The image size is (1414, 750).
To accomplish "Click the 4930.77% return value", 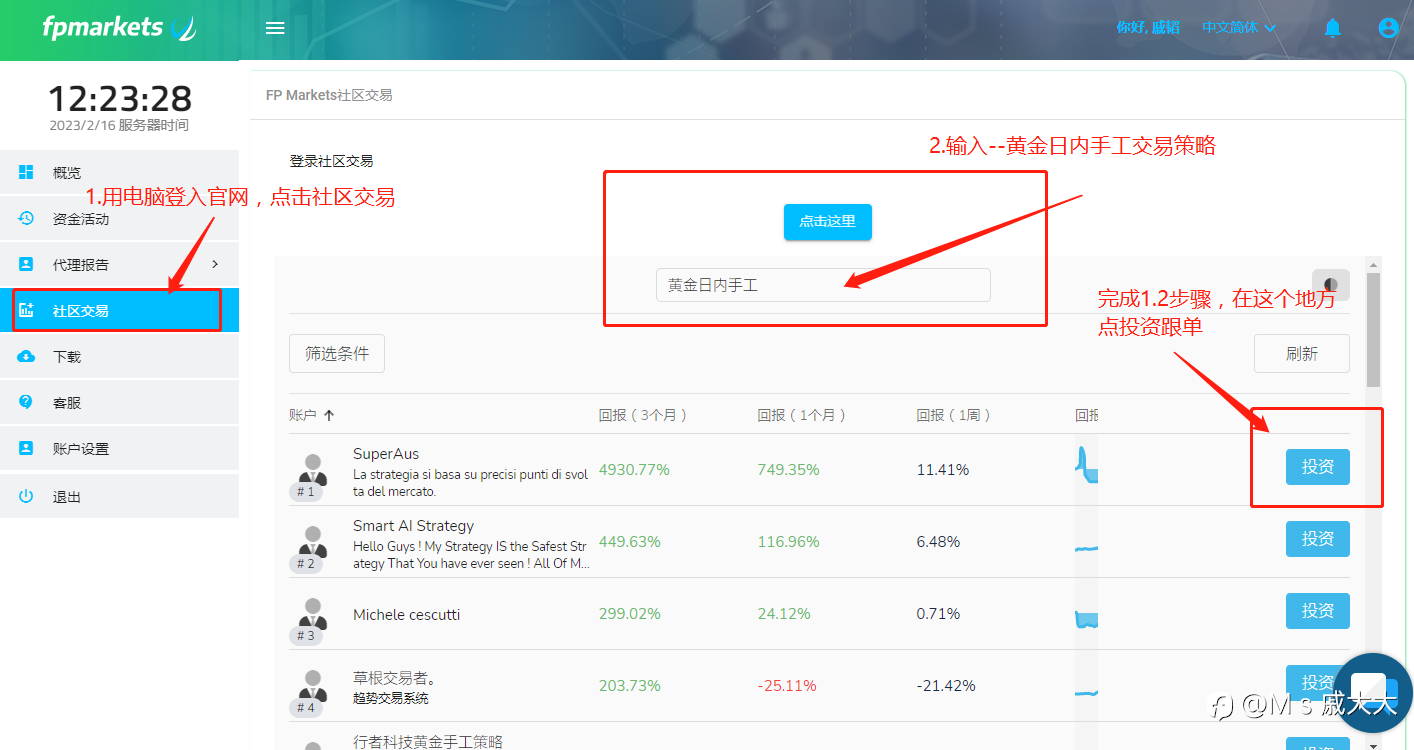I will (x=634, y=470).
